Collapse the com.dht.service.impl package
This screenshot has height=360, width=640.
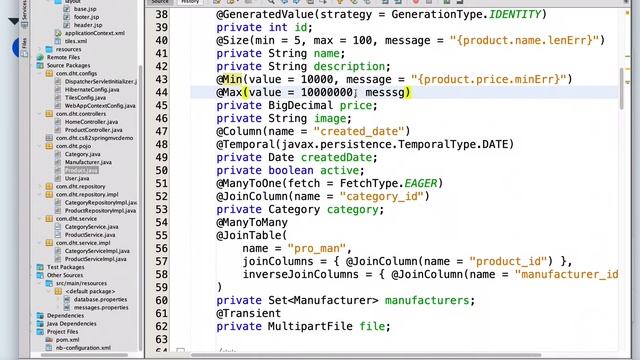click(x=40, y=243)
